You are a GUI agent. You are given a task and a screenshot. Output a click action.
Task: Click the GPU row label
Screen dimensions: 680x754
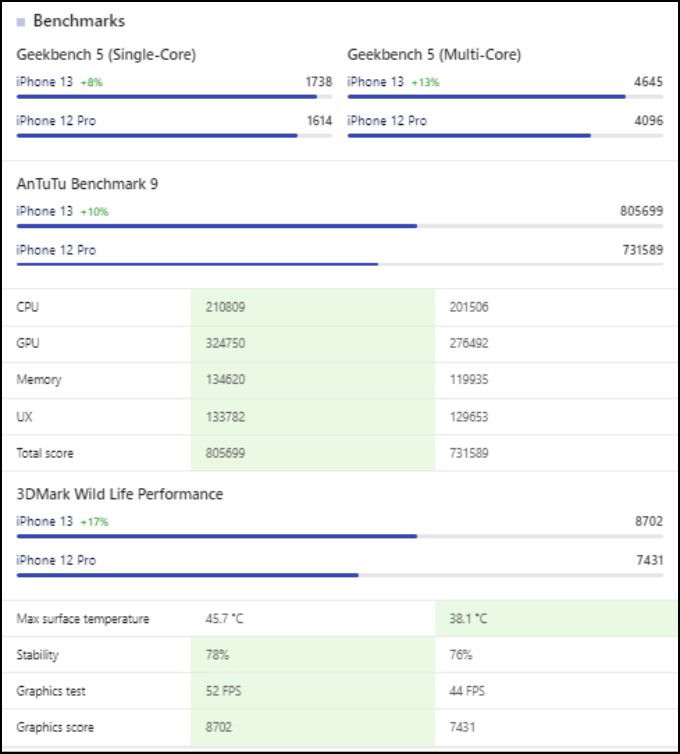pyautogui.click(x=27, y=343)
